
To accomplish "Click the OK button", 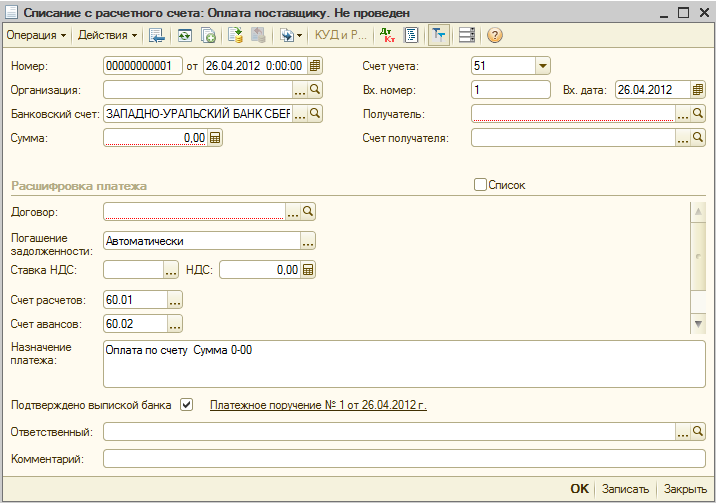I will point(579,489).
